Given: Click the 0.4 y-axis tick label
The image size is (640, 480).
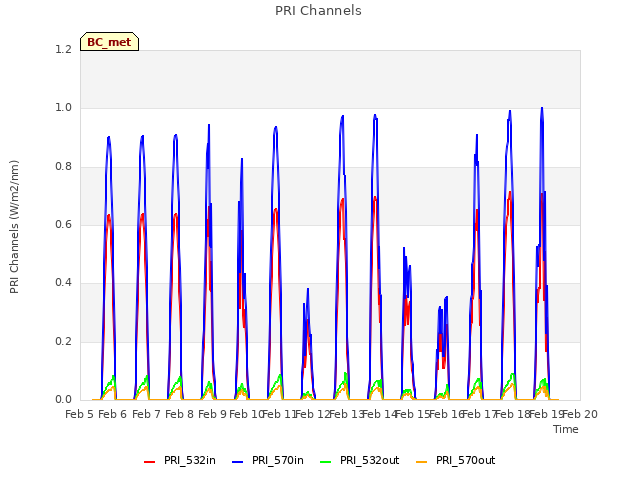Looking at the screenshot, I should point(63,282).
